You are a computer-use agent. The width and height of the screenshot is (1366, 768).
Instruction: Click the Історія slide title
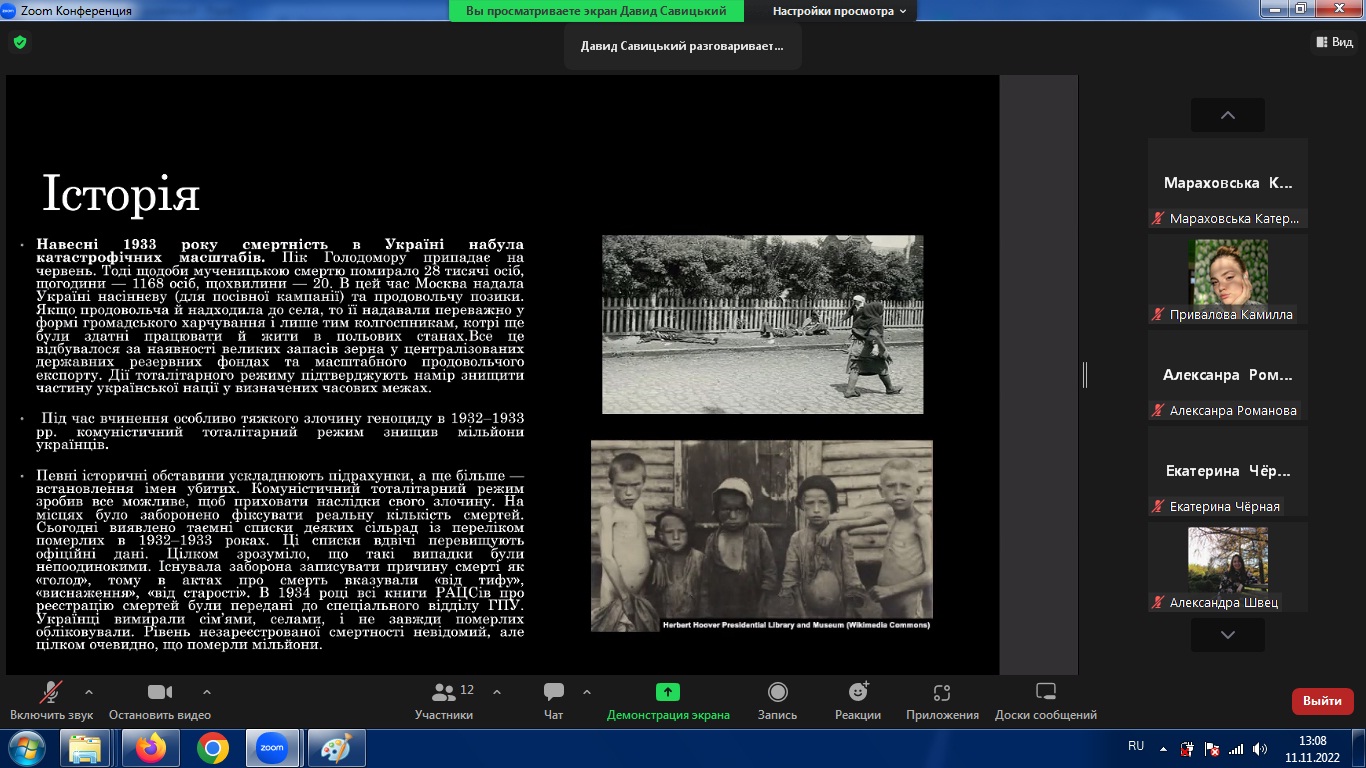pyautogui.click(x=121, y=194)
